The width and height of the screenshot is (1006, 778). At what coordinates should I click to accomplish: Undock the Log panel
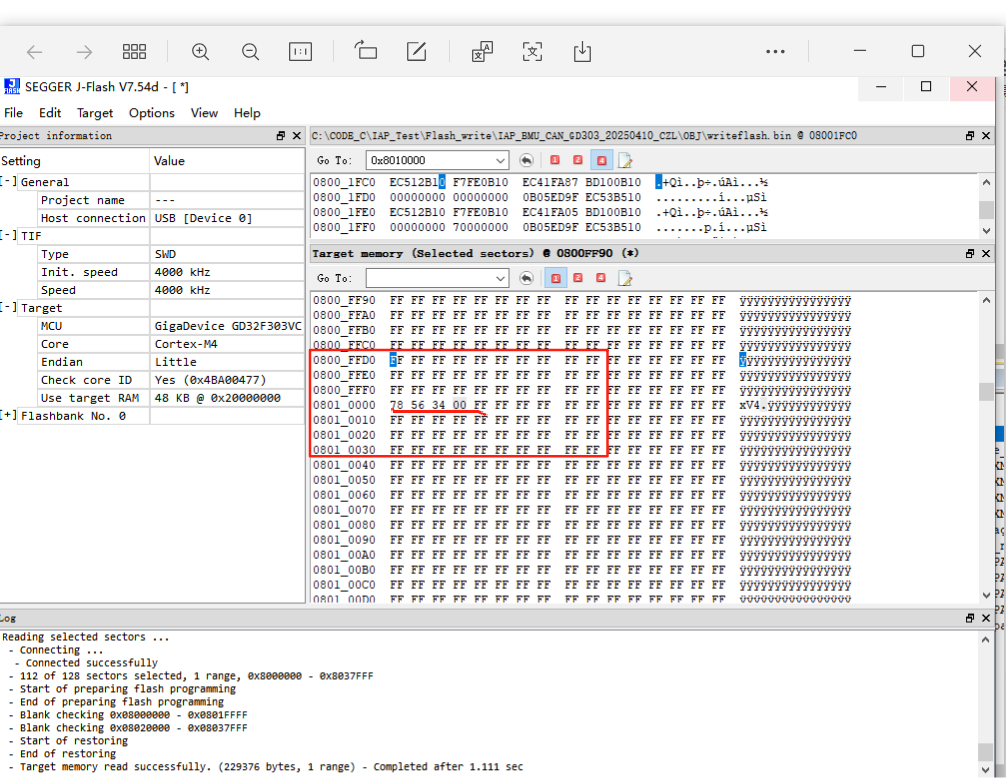969,618
